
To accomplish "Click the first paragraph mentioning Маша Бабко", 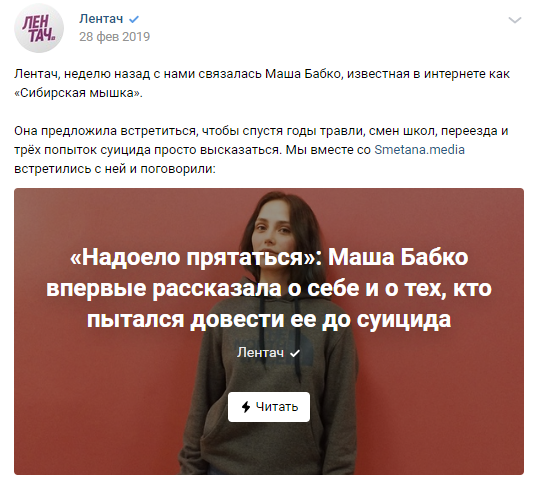I will click(262, 84).
